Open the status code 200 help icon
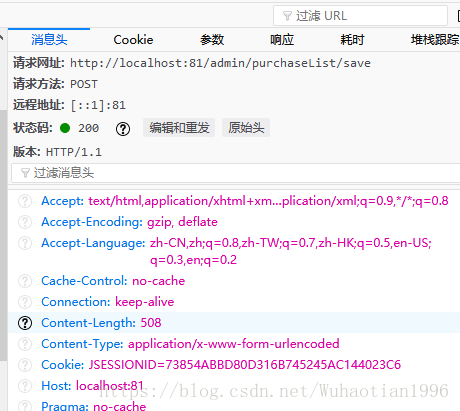 123,129
